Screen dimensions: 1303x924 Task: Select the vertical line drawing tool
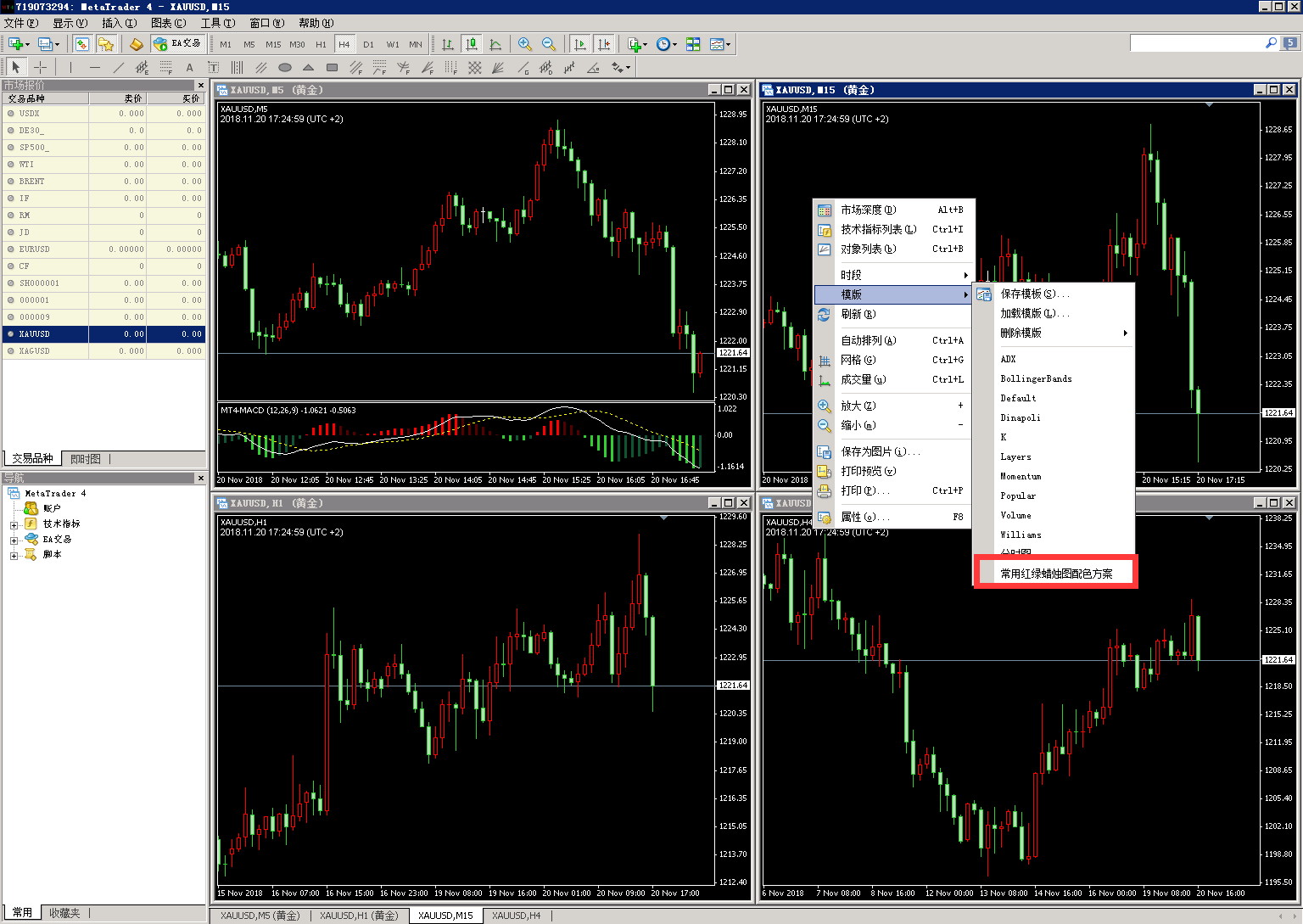tap(70, 67)
